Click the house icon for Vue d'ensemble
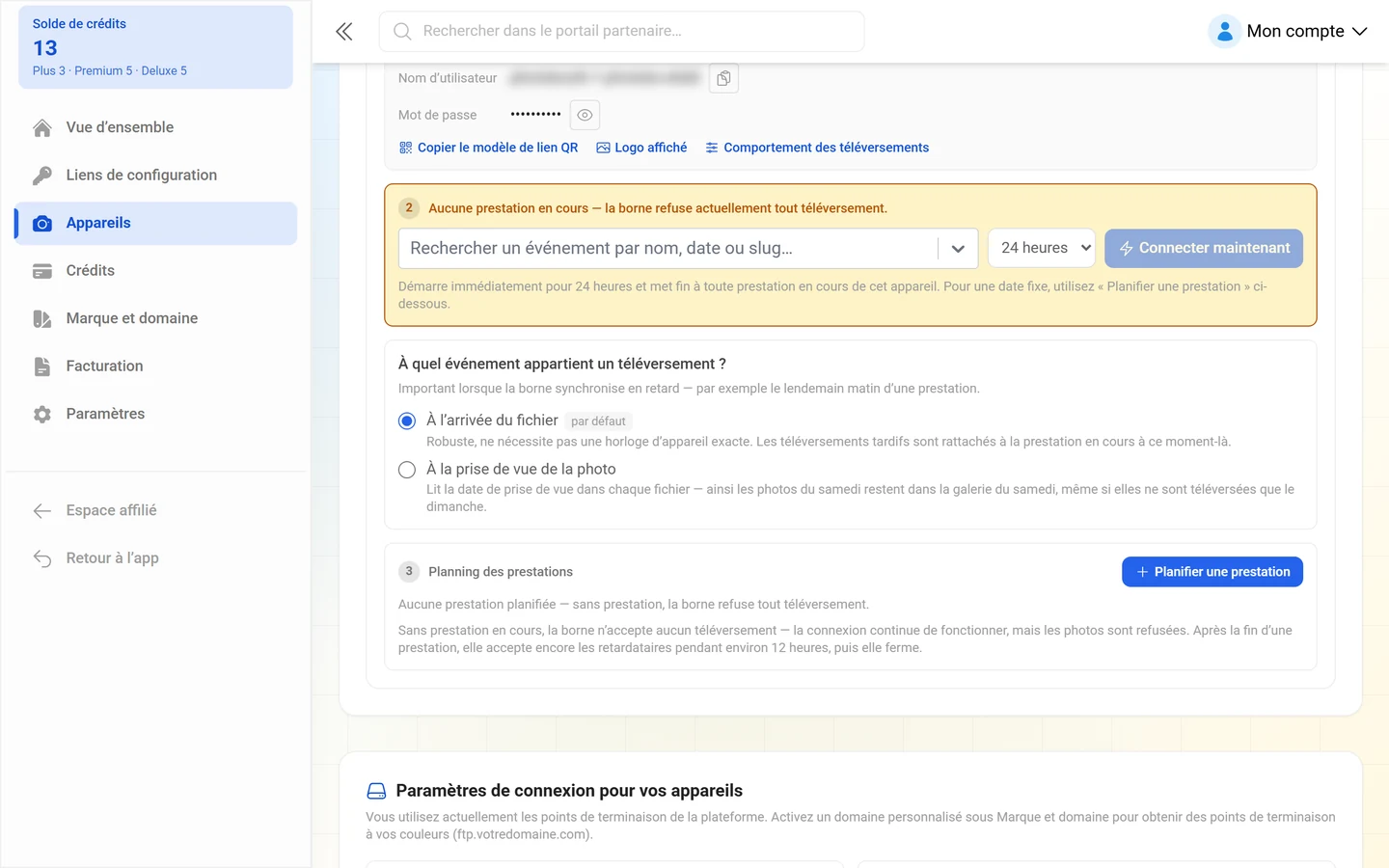Viewport: 1389px width, 868px height. tap(42, 127)
